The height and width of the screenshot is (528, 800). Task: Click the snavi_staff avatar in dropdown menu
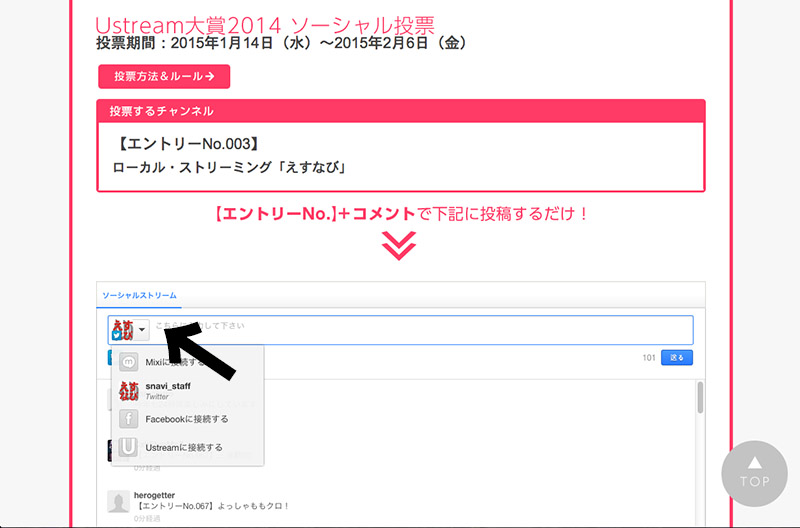pyautogui.click(x=129, y=391)
